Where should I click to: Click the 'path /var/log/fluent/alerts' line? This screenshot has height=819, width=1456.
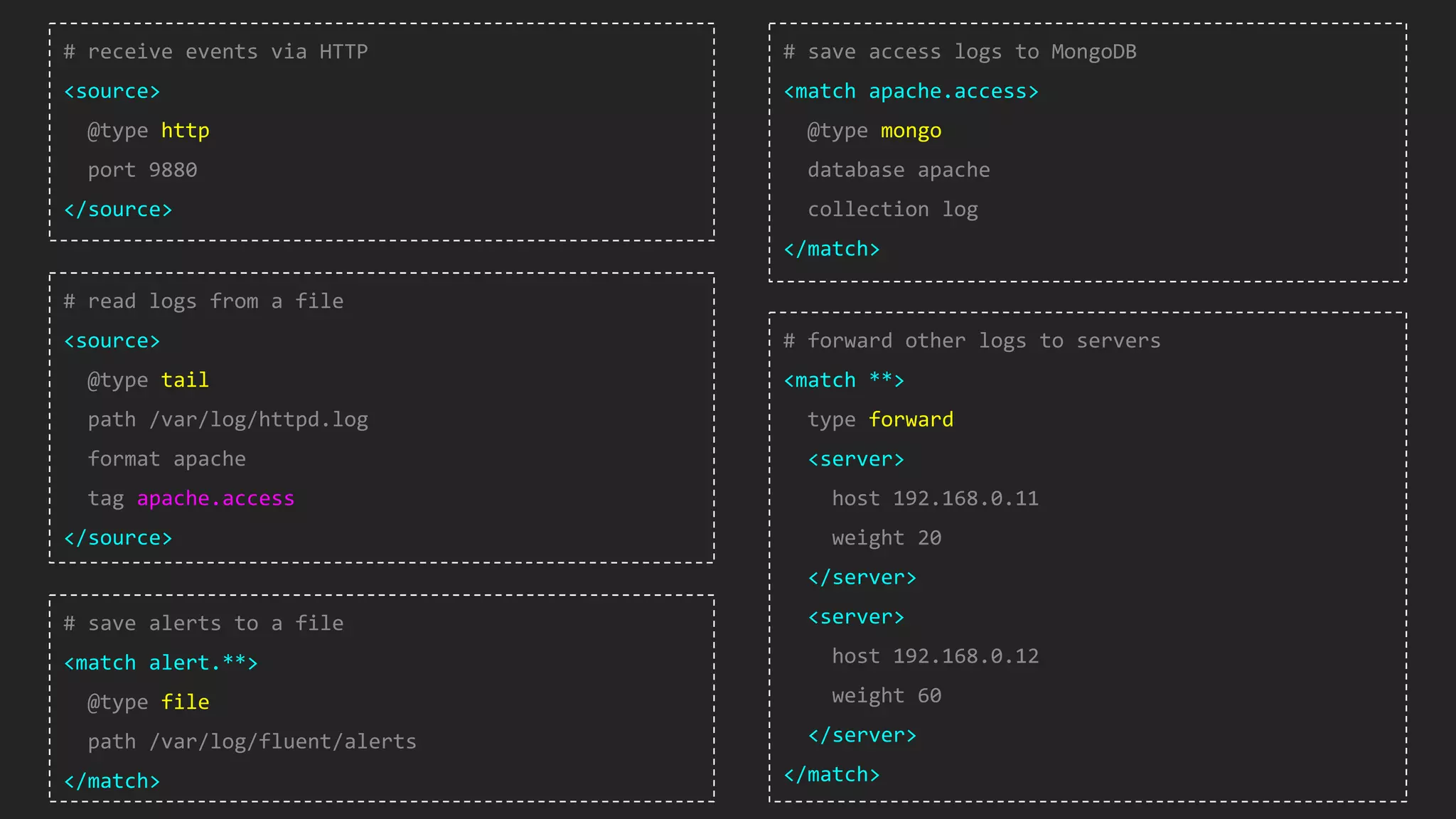[x=252, y=742]
